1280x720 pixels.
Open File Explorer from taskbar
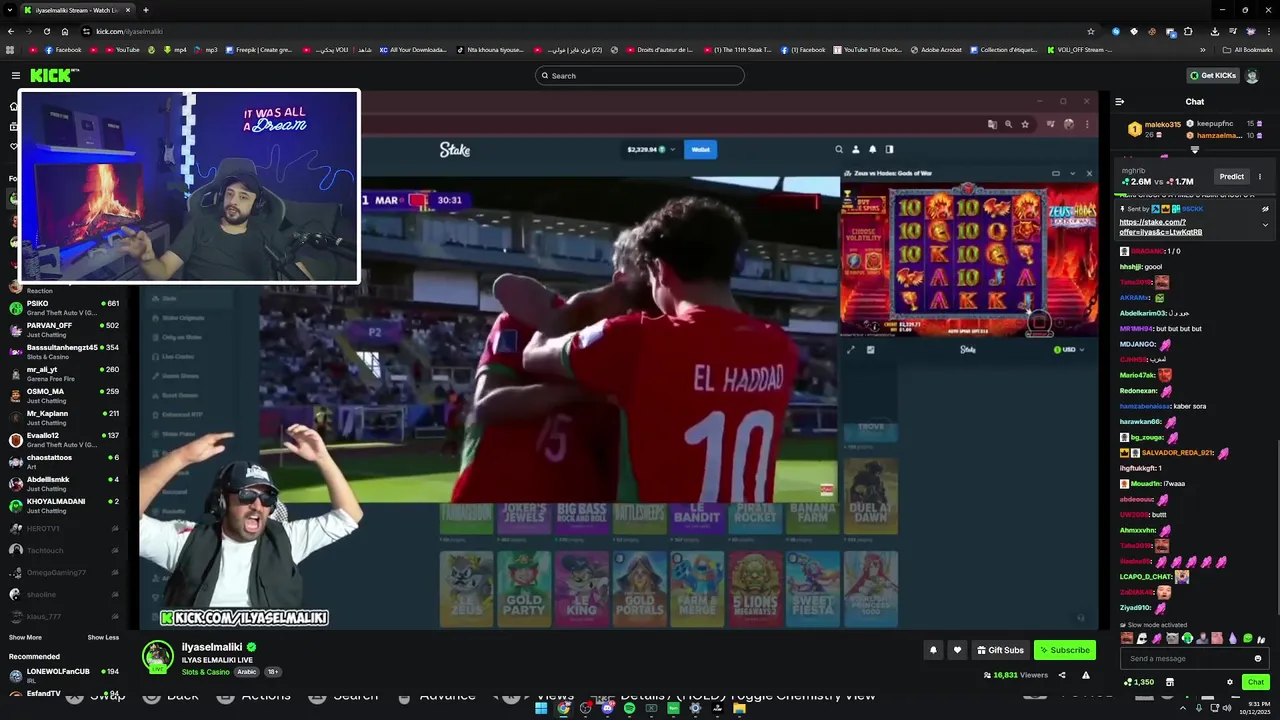point(739,708)
